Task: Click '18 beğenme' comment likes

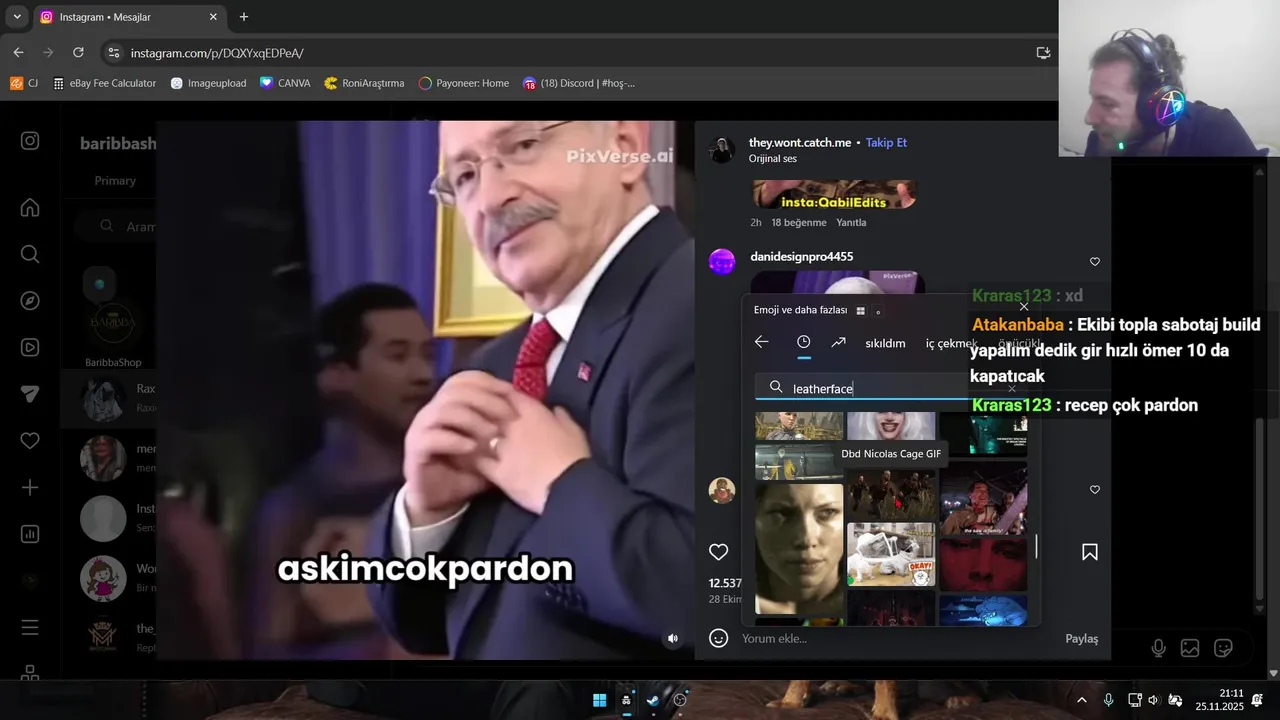Action: pyautogui.click(x=799, y=222)
